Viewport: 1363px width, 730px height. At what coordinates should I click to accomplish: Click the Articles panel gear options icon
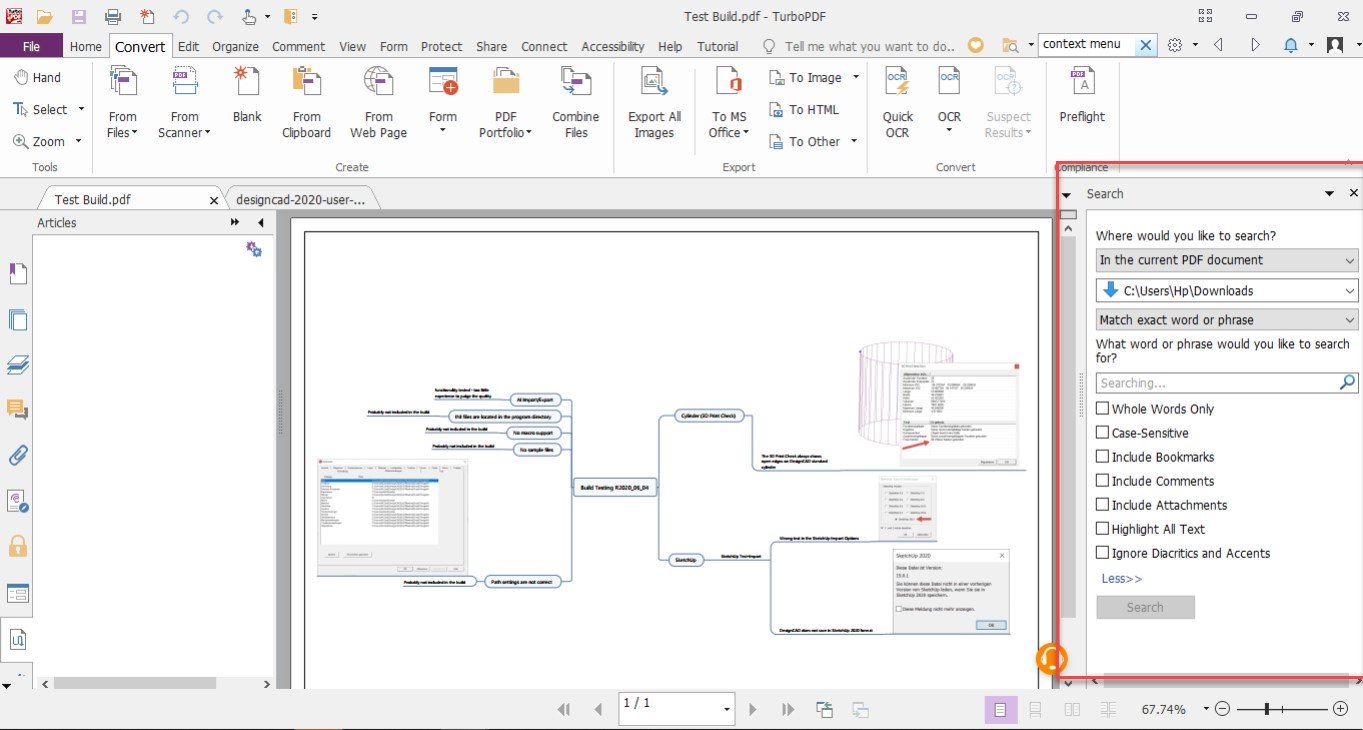click(x=254, y=249)
